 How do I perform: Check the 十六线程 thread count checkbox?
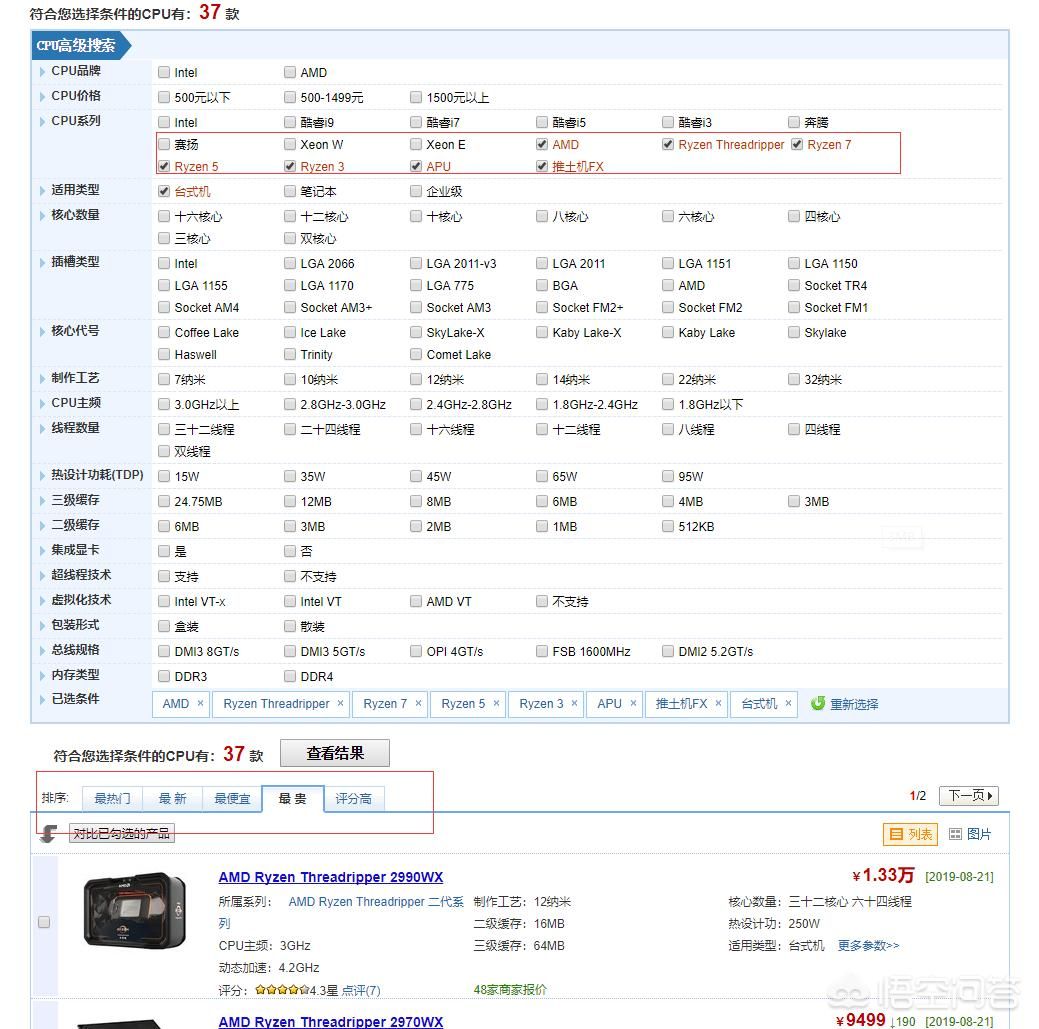(x=415, y=429)
